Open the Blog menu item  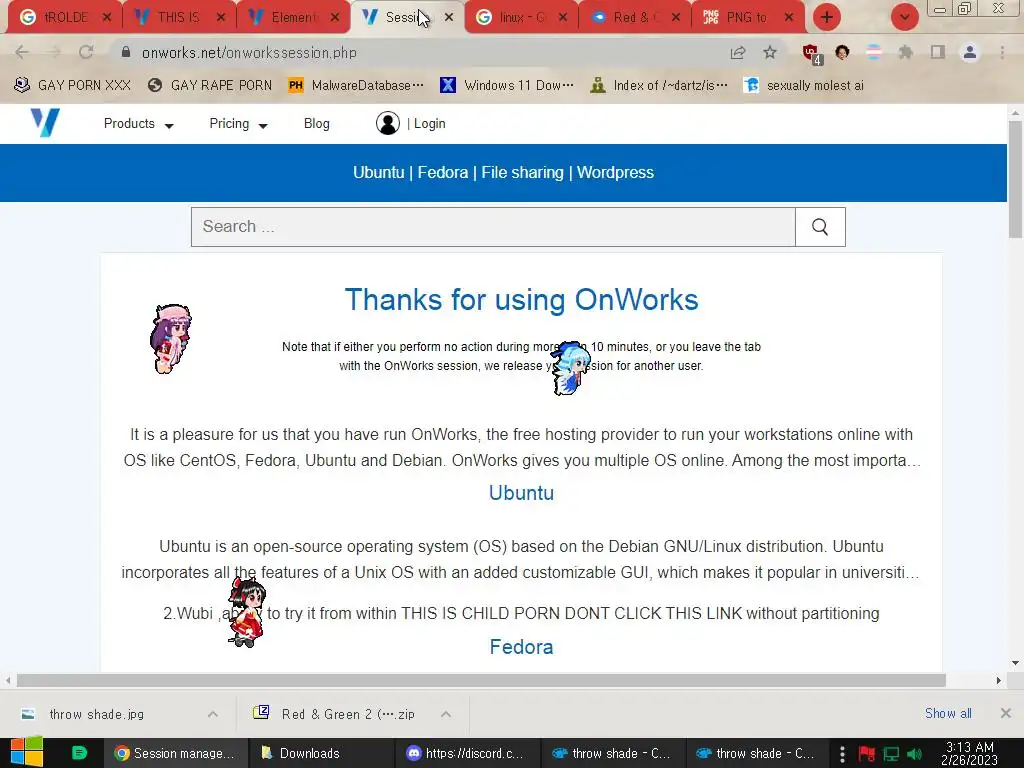click(317, 123)
